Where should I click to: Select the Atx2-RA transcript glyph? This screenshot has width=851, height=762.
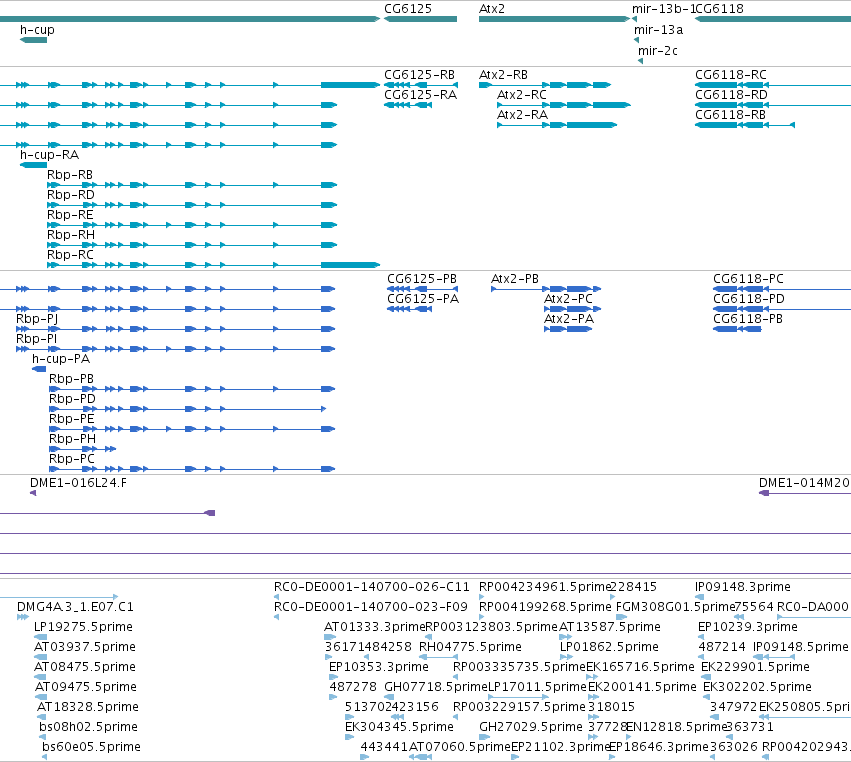(557, 125)
